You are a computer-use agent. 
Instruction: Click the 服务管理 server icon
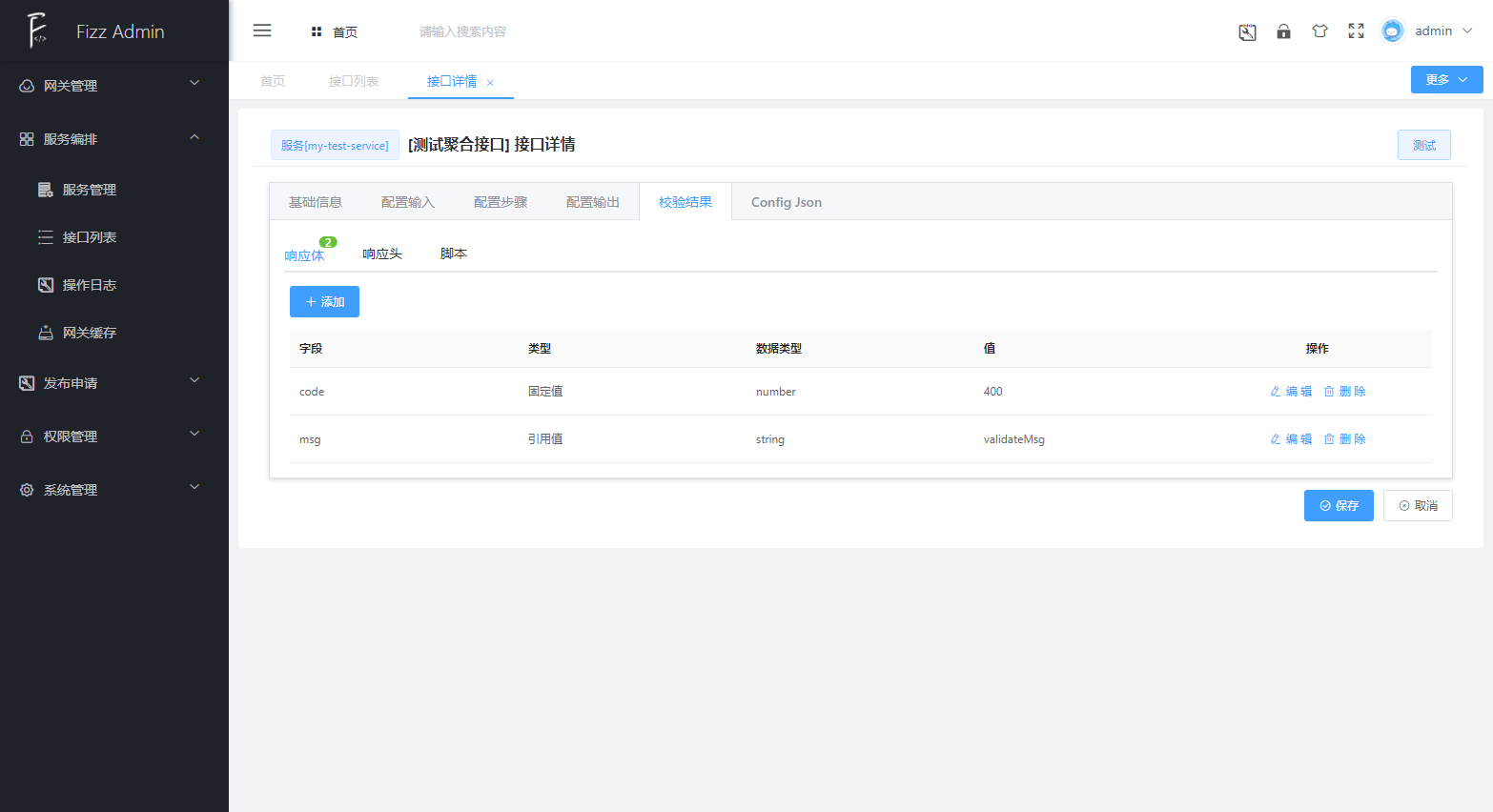coord(46,190)
